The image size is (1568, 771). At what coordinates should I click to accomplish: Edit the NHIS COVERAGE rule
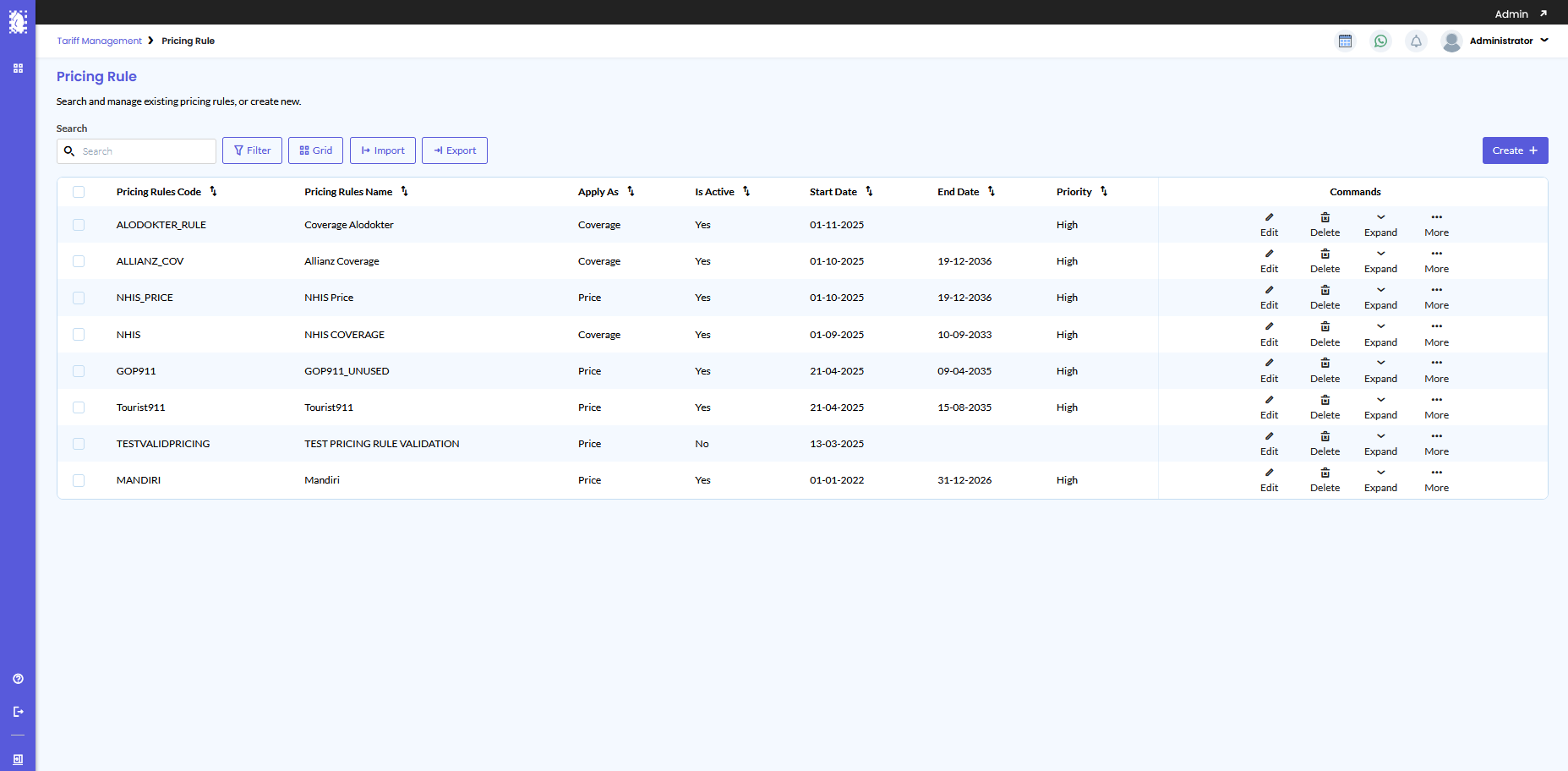[x=1269, y=335]
